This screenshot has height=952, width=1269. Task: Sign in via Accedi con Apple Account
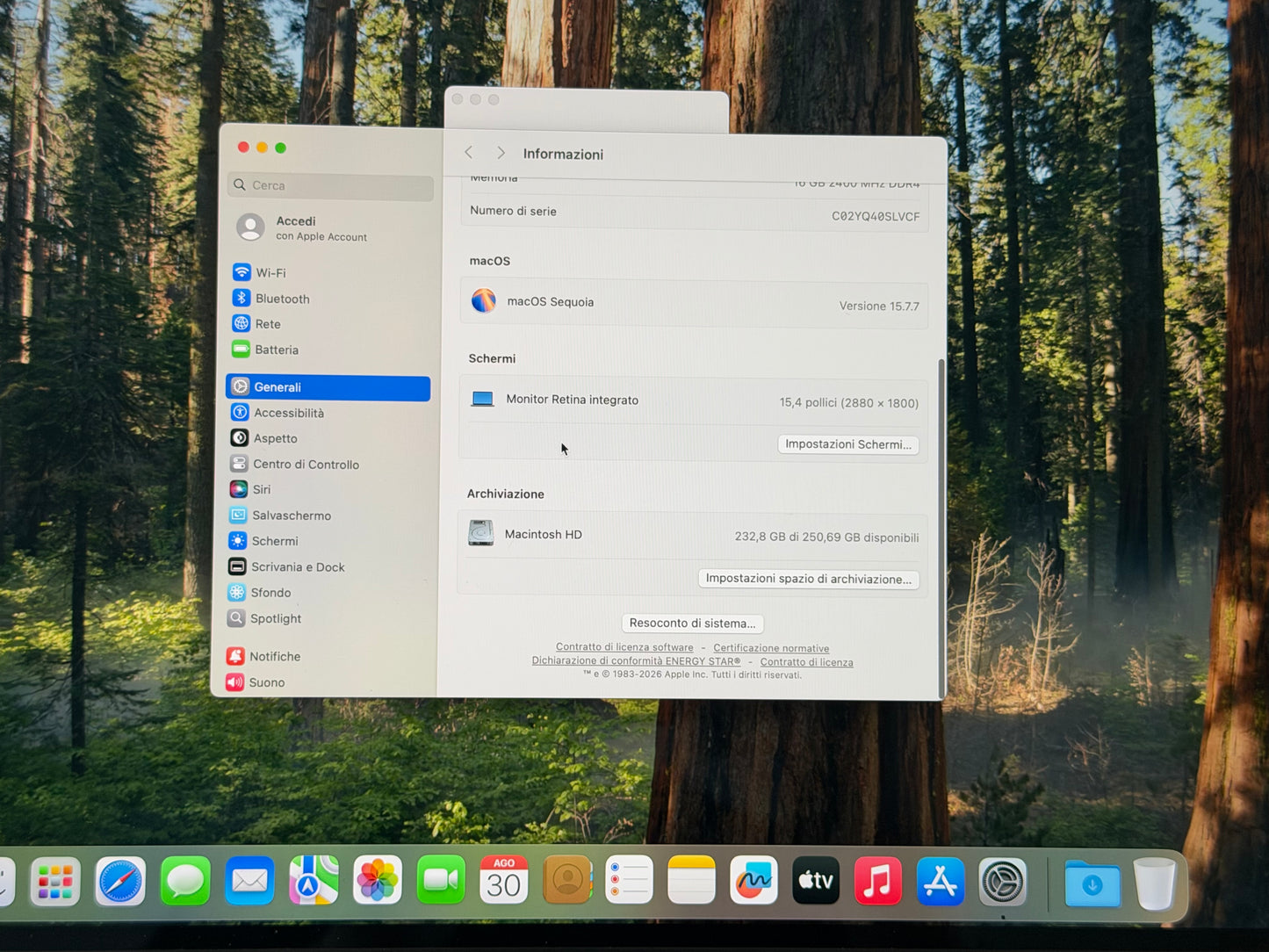pyautogui.click(x=303, y=227)
